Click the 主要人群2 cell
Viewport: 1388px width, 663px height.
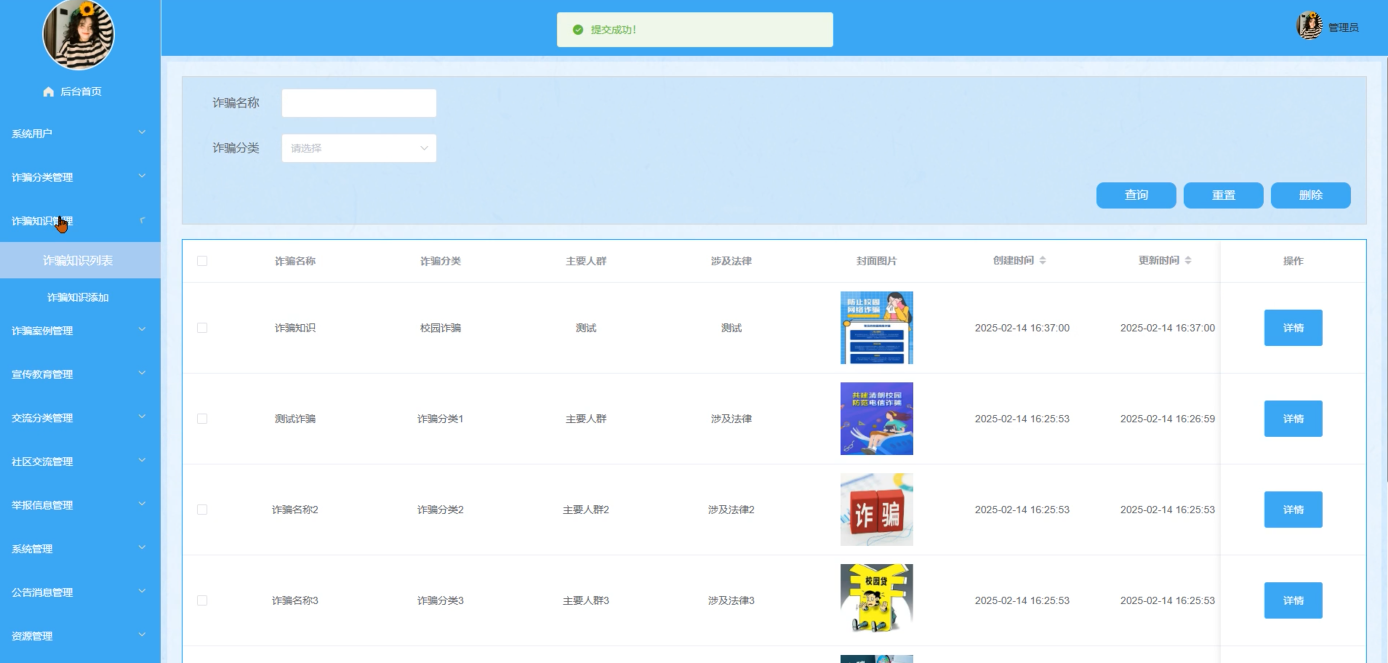(586, 510)
